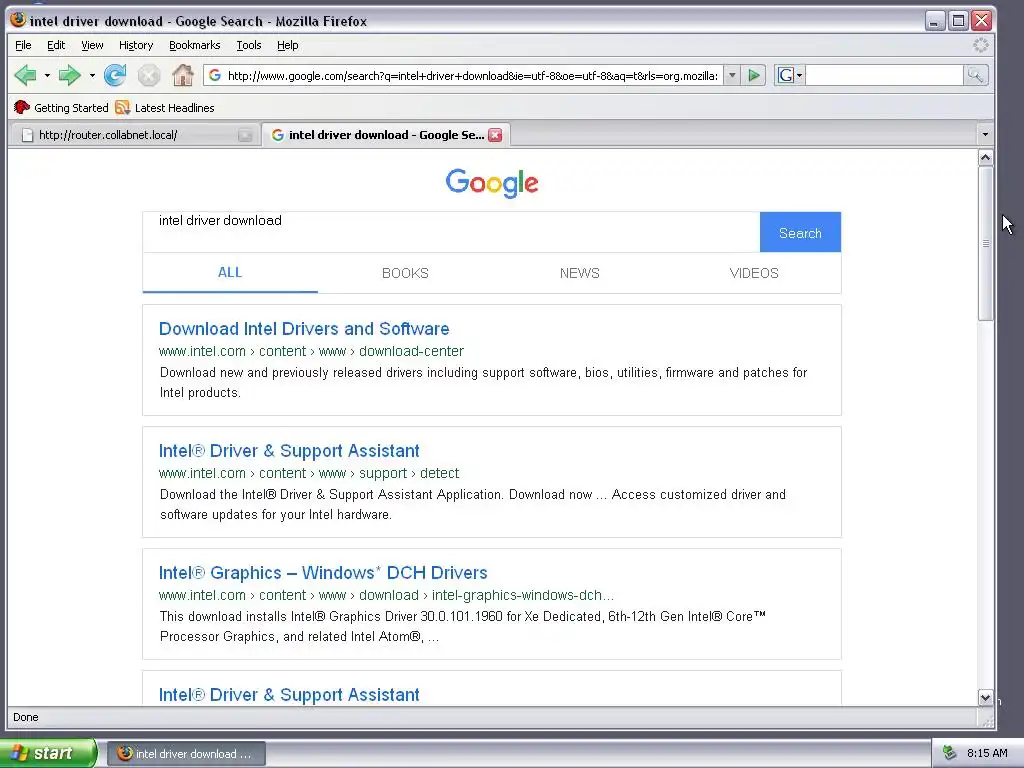Click the Firefox taskbar button
Screen dimensions: 1024x768
186,754
